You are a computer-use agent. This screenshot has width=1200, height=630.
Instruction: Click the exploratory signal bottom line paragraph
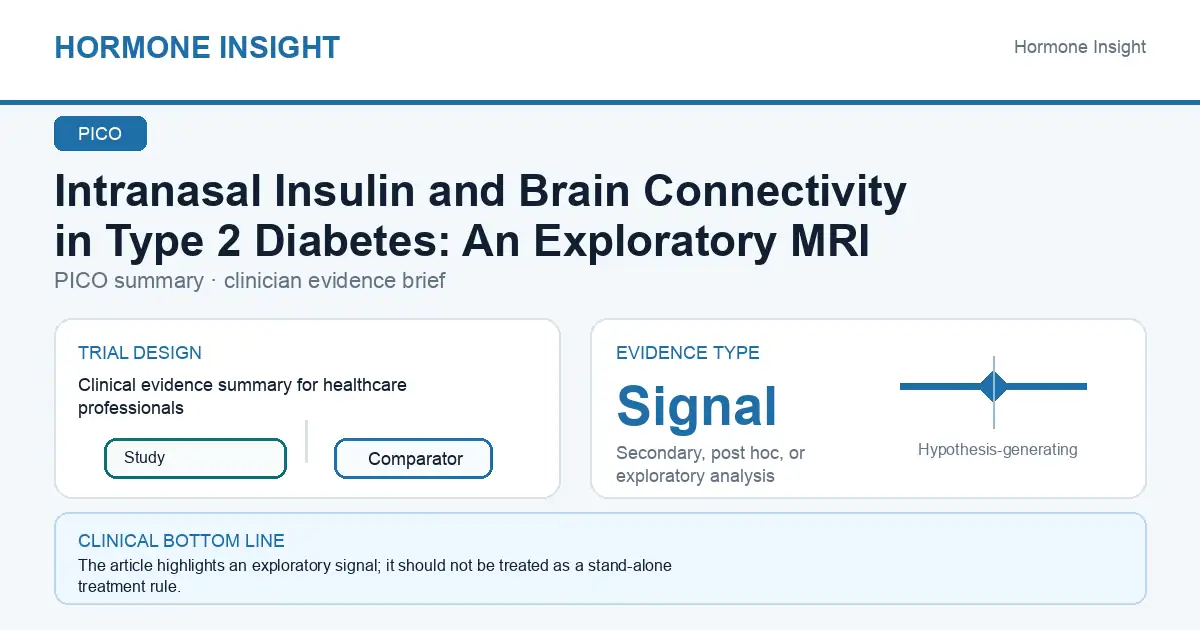(375, 576)
